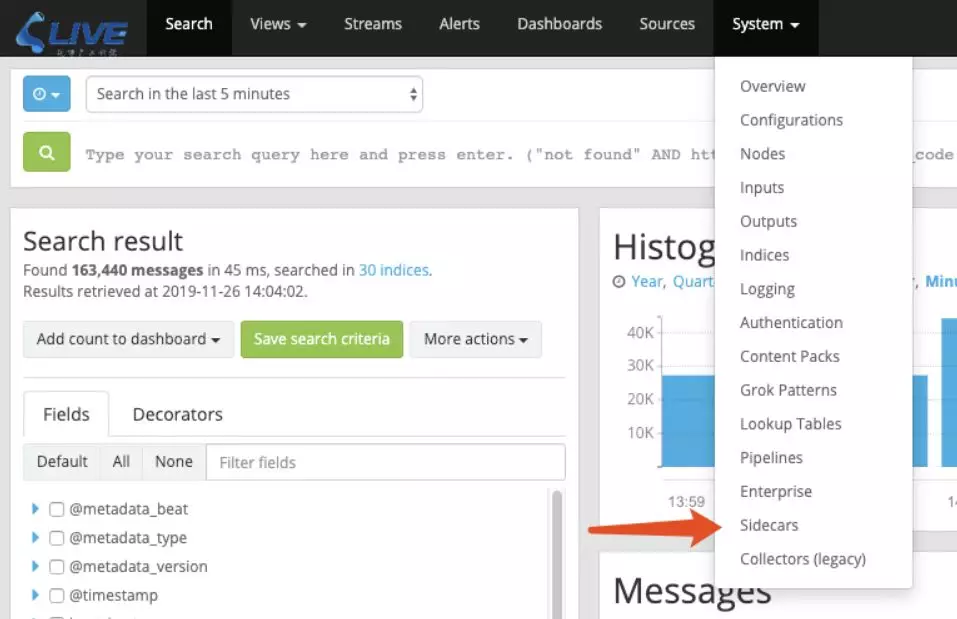Expand the @metadata_type field
Screen dimensions: 957x619
[x=35, y=537]
